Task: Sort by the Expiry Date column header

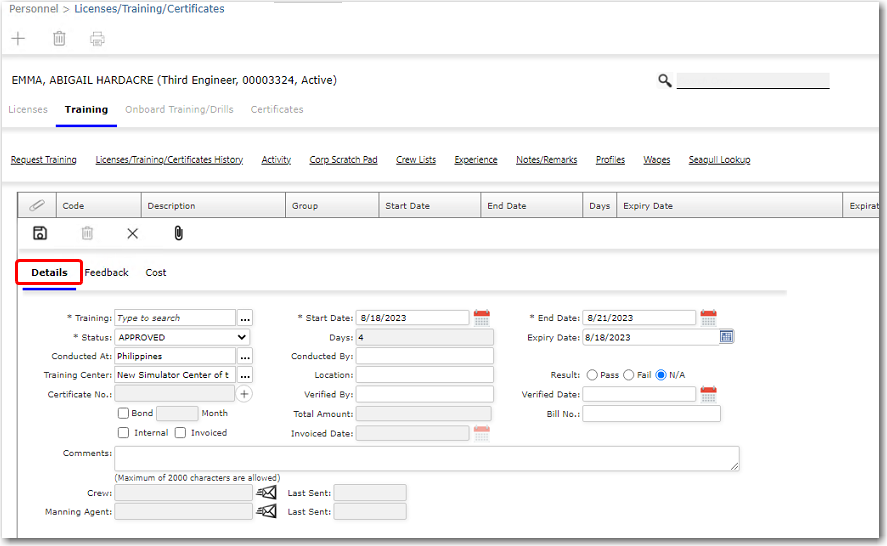Action: tap(730, 205)
